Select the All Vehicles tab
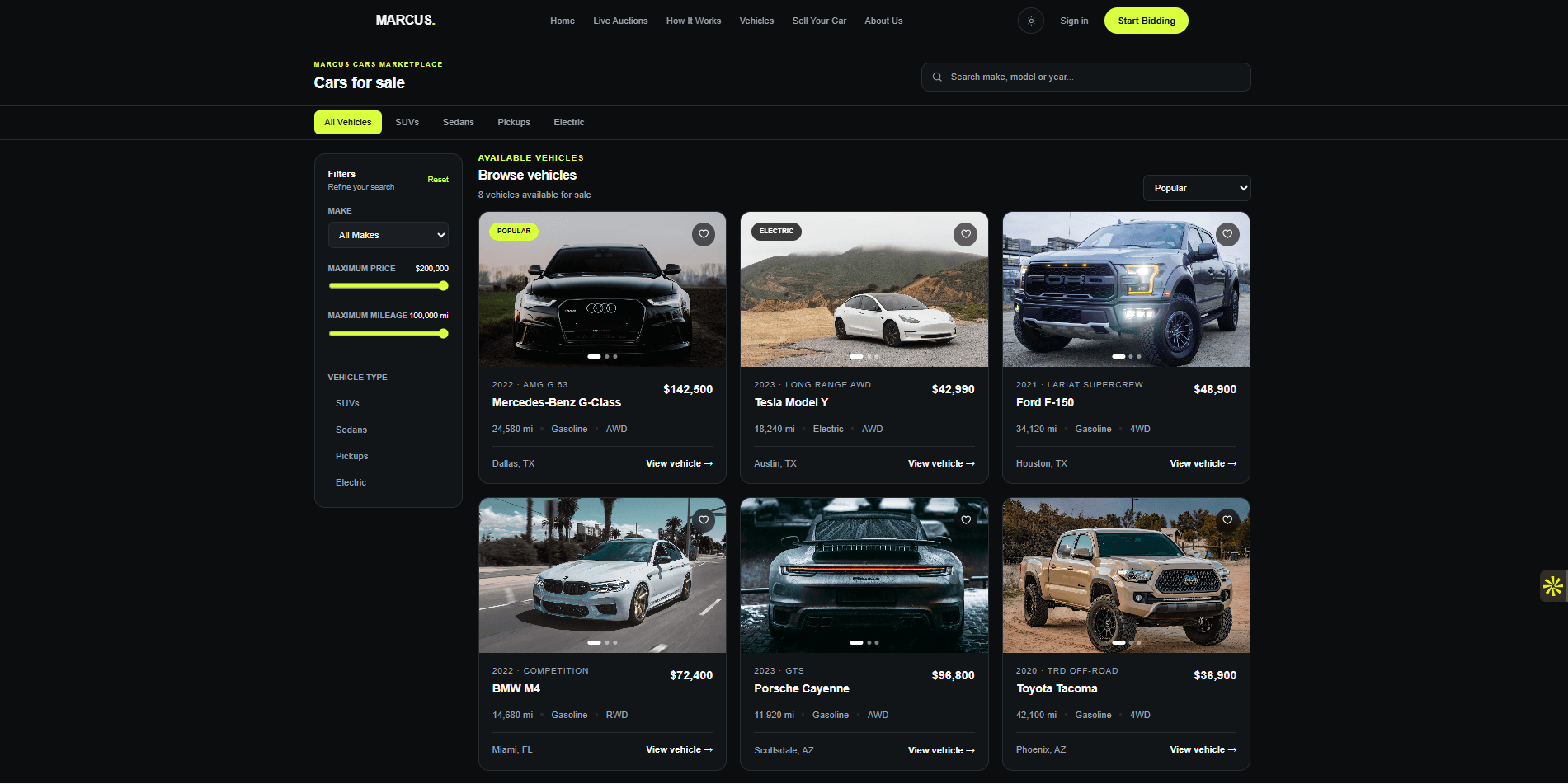Screen dimensions: 1568x784 click(348, 122)
